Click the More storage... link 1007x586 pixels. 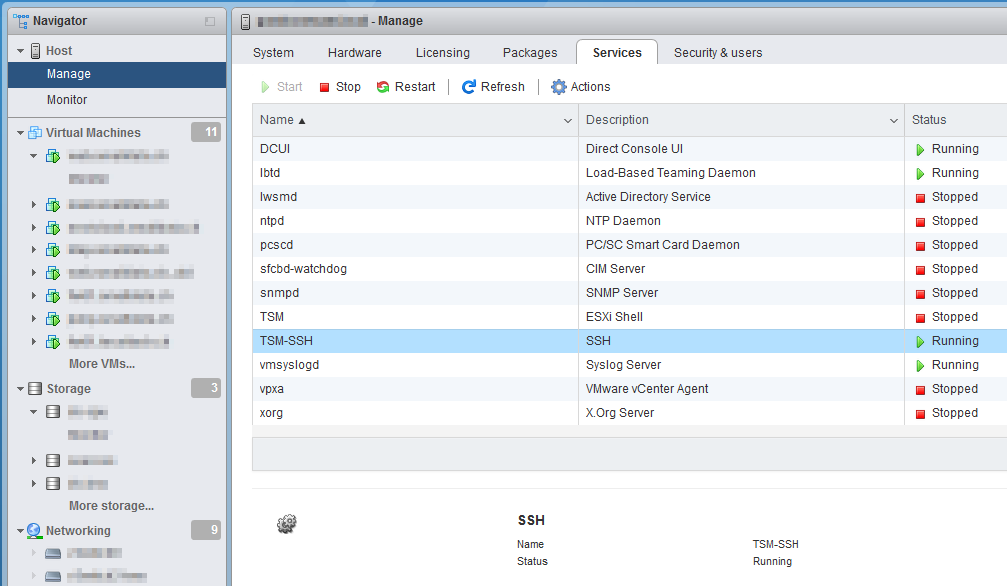coord(112,506)
